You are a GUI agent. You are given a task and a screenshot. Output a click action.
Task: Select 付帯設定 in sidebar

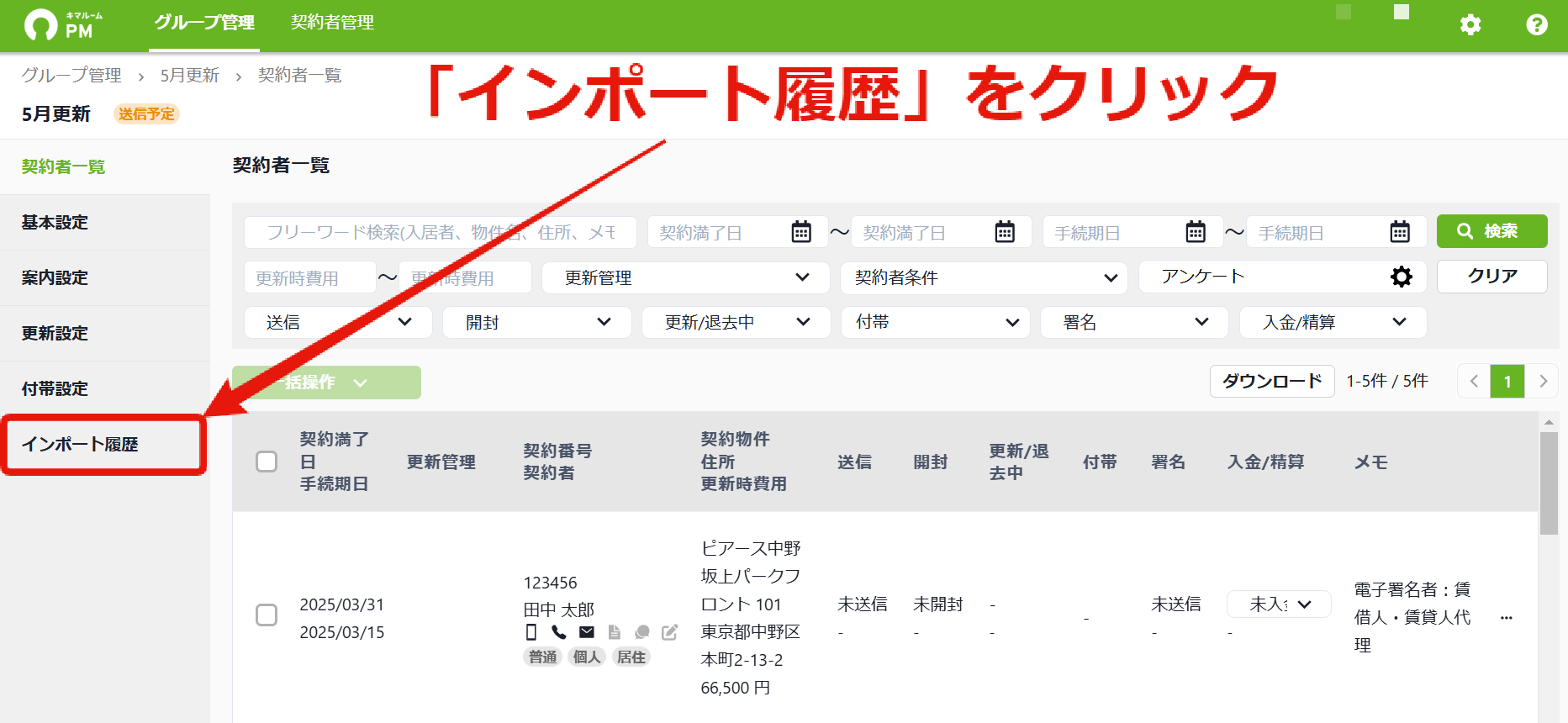click(104, 388)
